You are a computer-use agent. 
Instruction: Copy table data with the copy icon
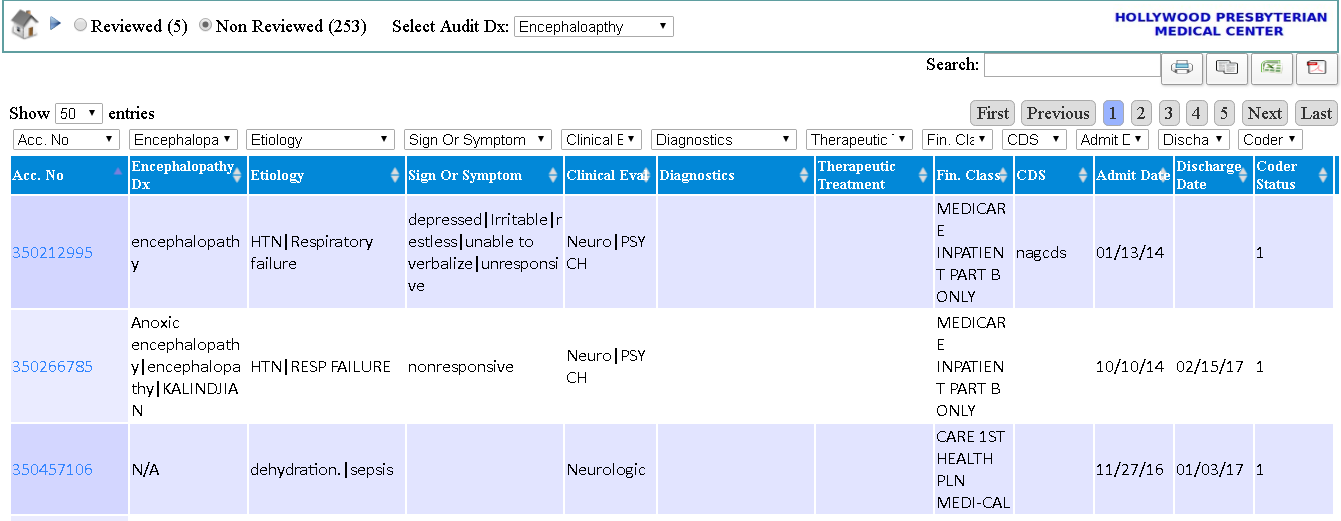pos(1227,67)
